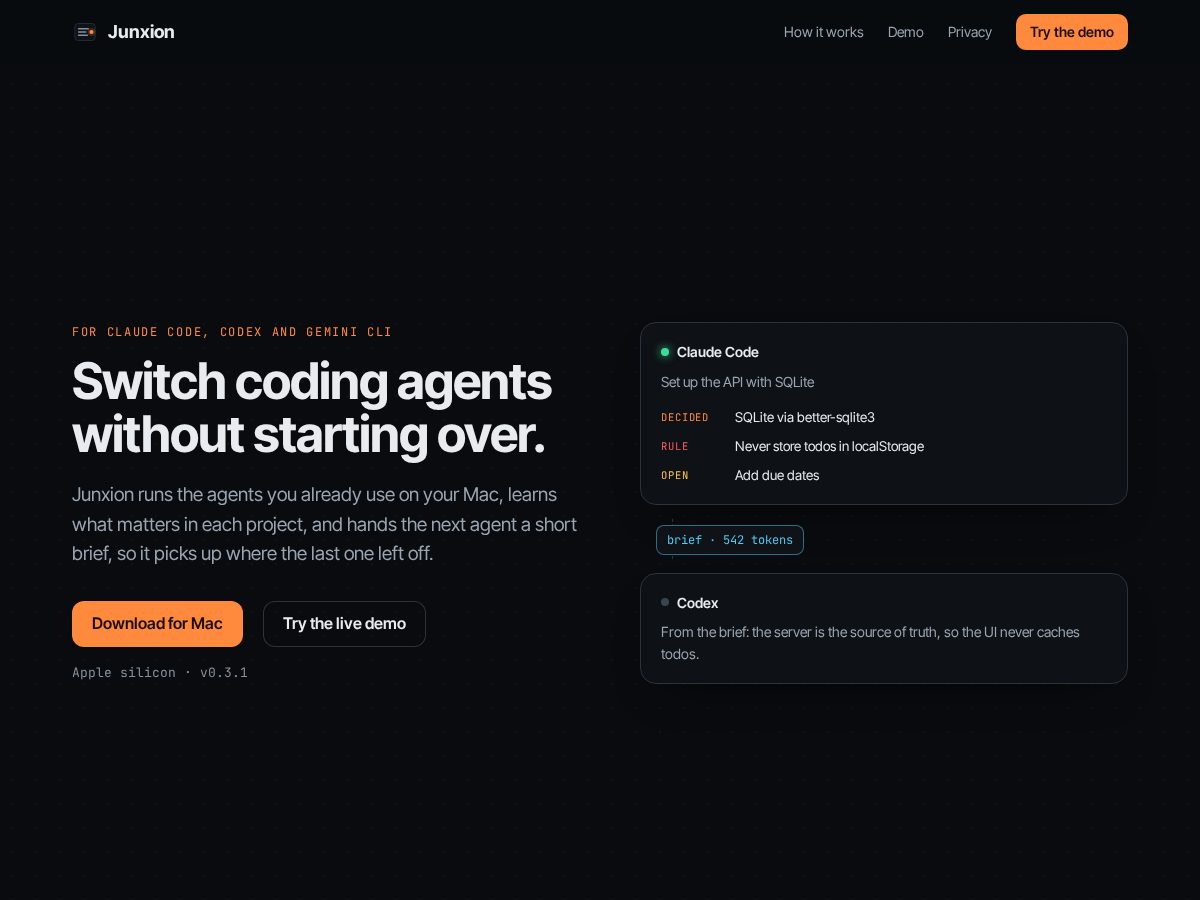Select the Claude Code card title

pos(717,352)
